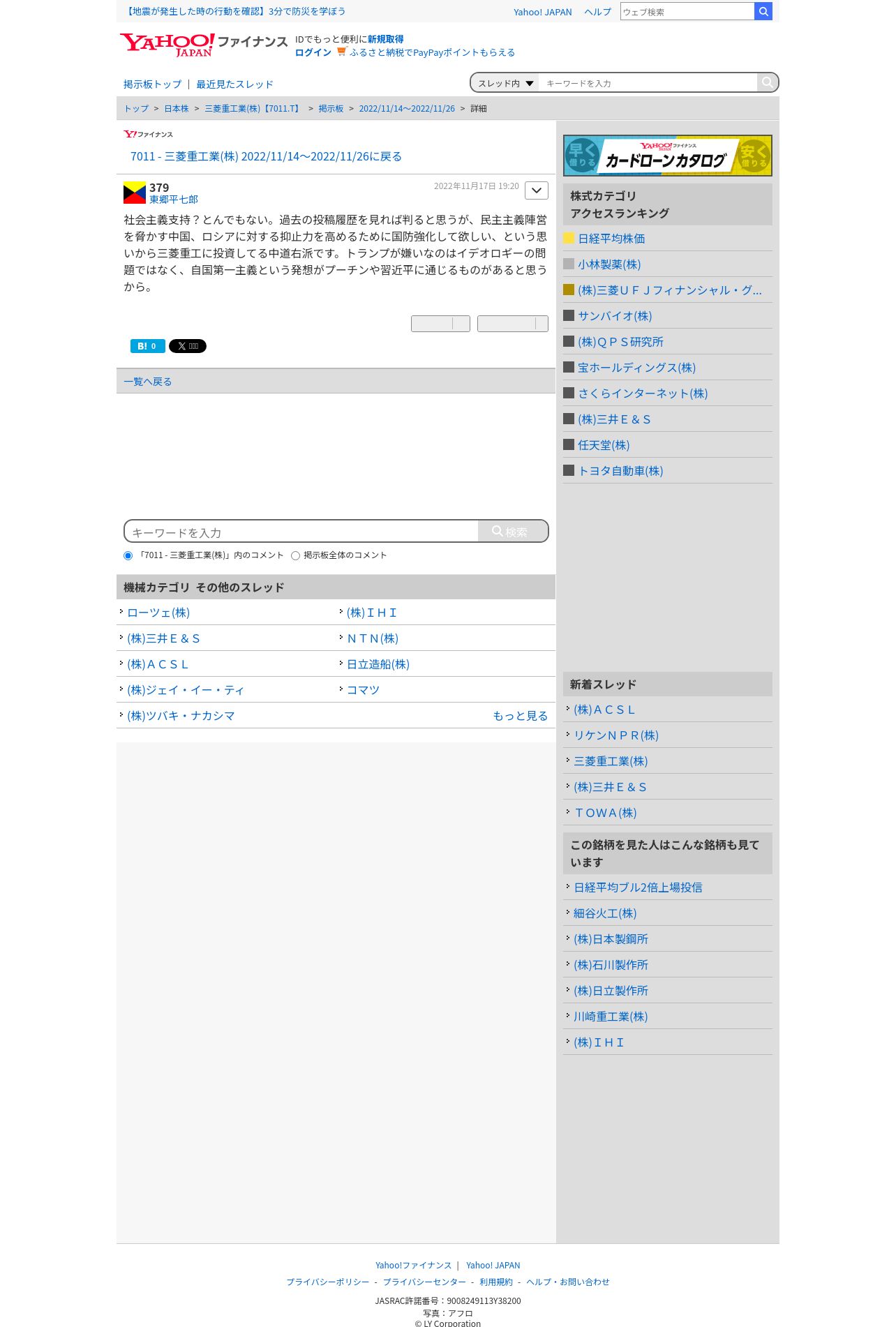Open 細谷火工(株) link

(605, 913)
